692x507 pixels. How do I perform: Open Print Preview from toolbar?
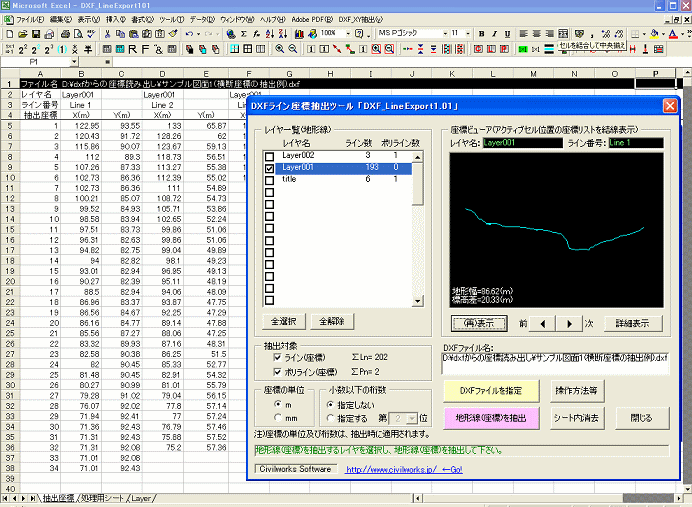[x=79, y=34]
